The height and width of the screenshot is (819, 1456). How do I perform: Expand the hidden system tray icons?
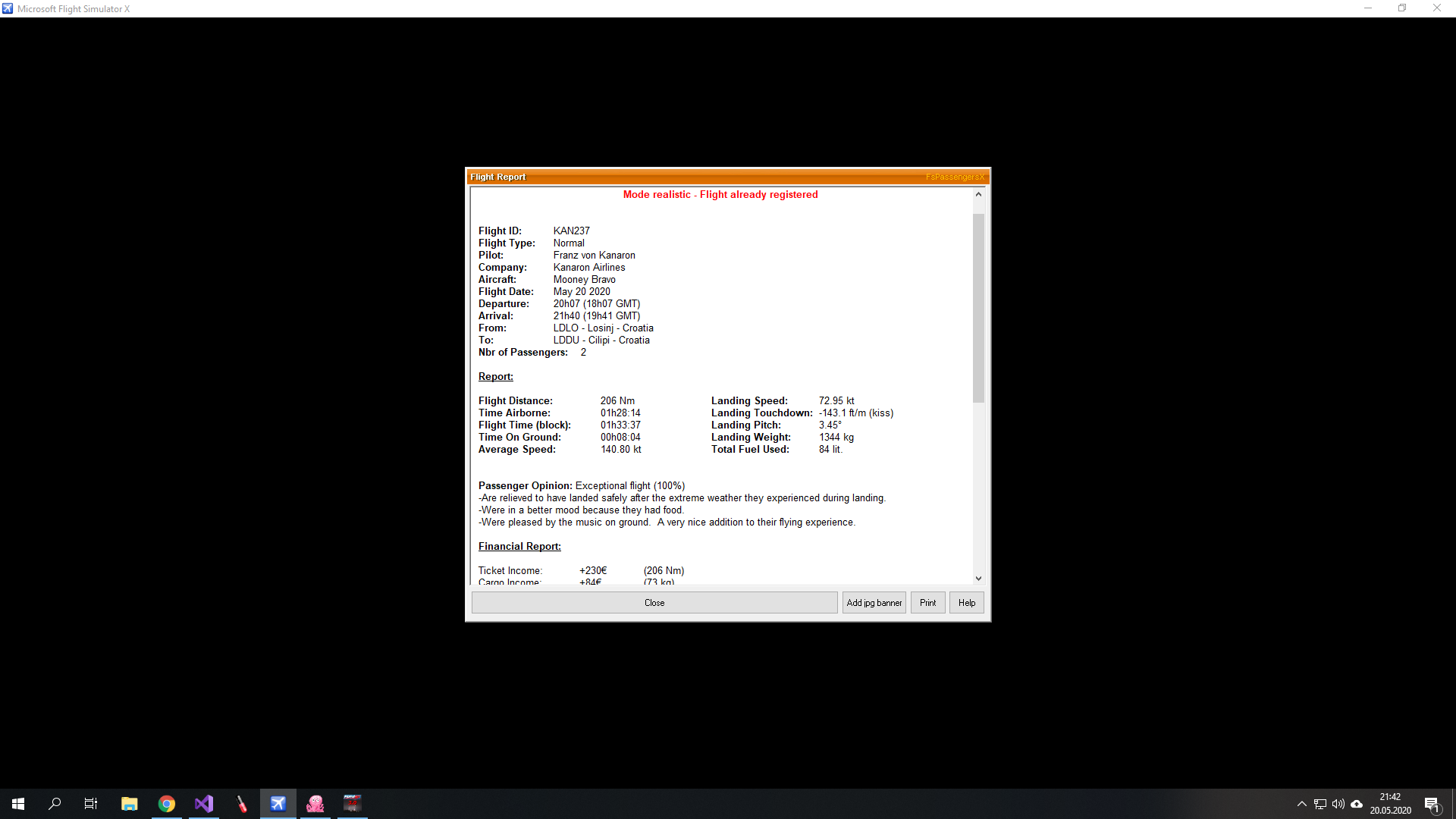[1301, 804]
